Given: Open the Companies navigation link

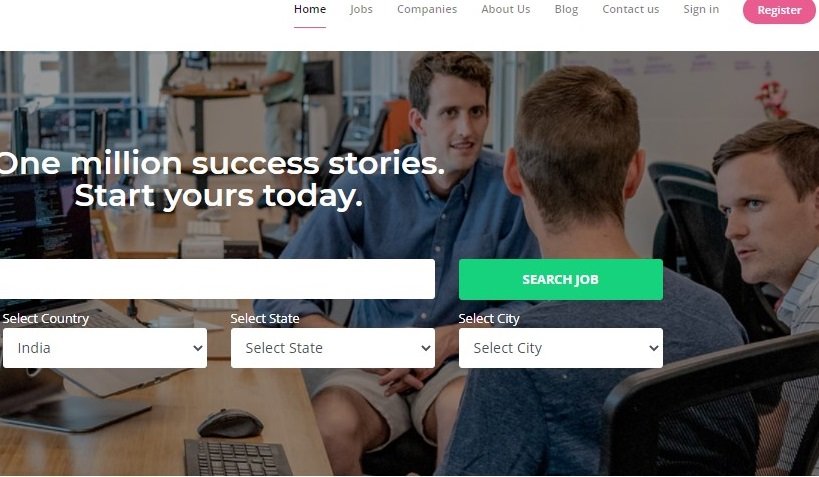Looking at the screenshot, I should (x=427, y=9).
